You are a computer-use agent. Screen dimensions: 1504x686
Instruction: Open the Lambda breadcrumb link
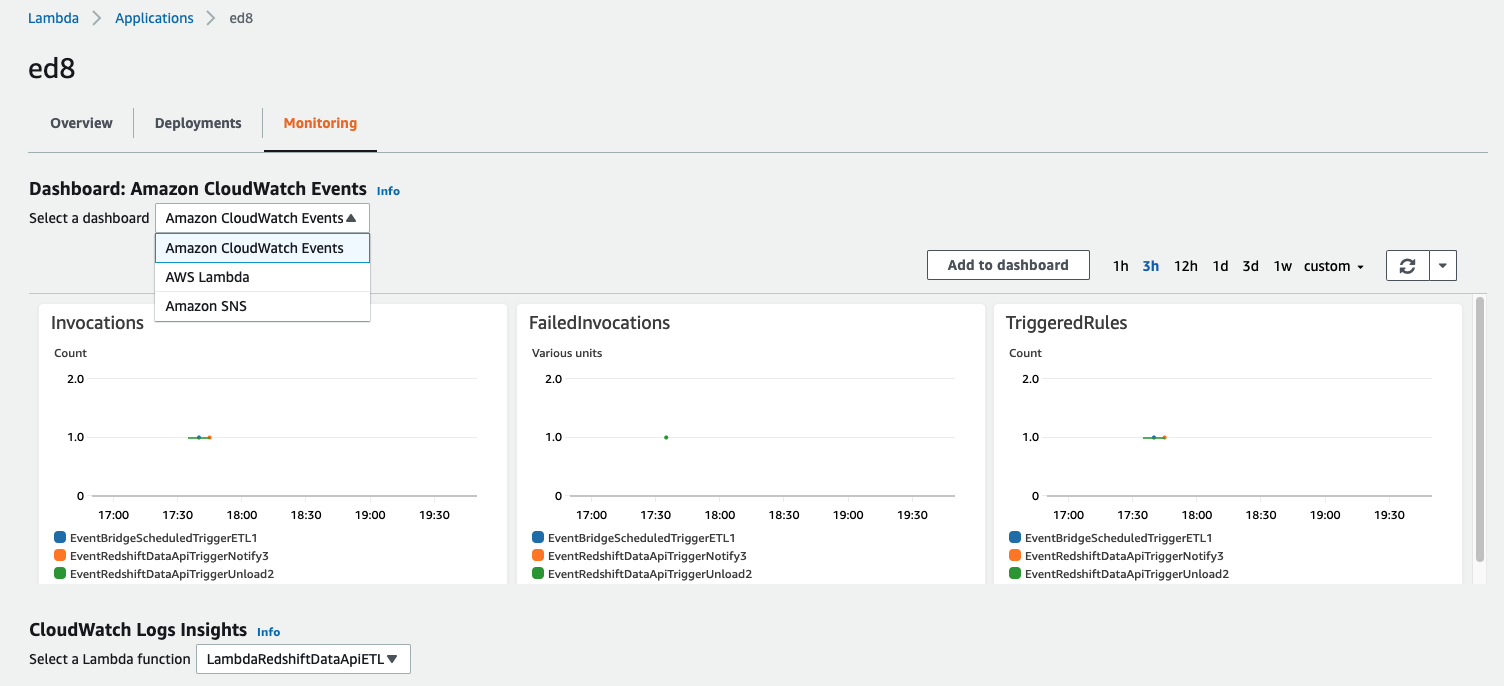tap(53, 18)
